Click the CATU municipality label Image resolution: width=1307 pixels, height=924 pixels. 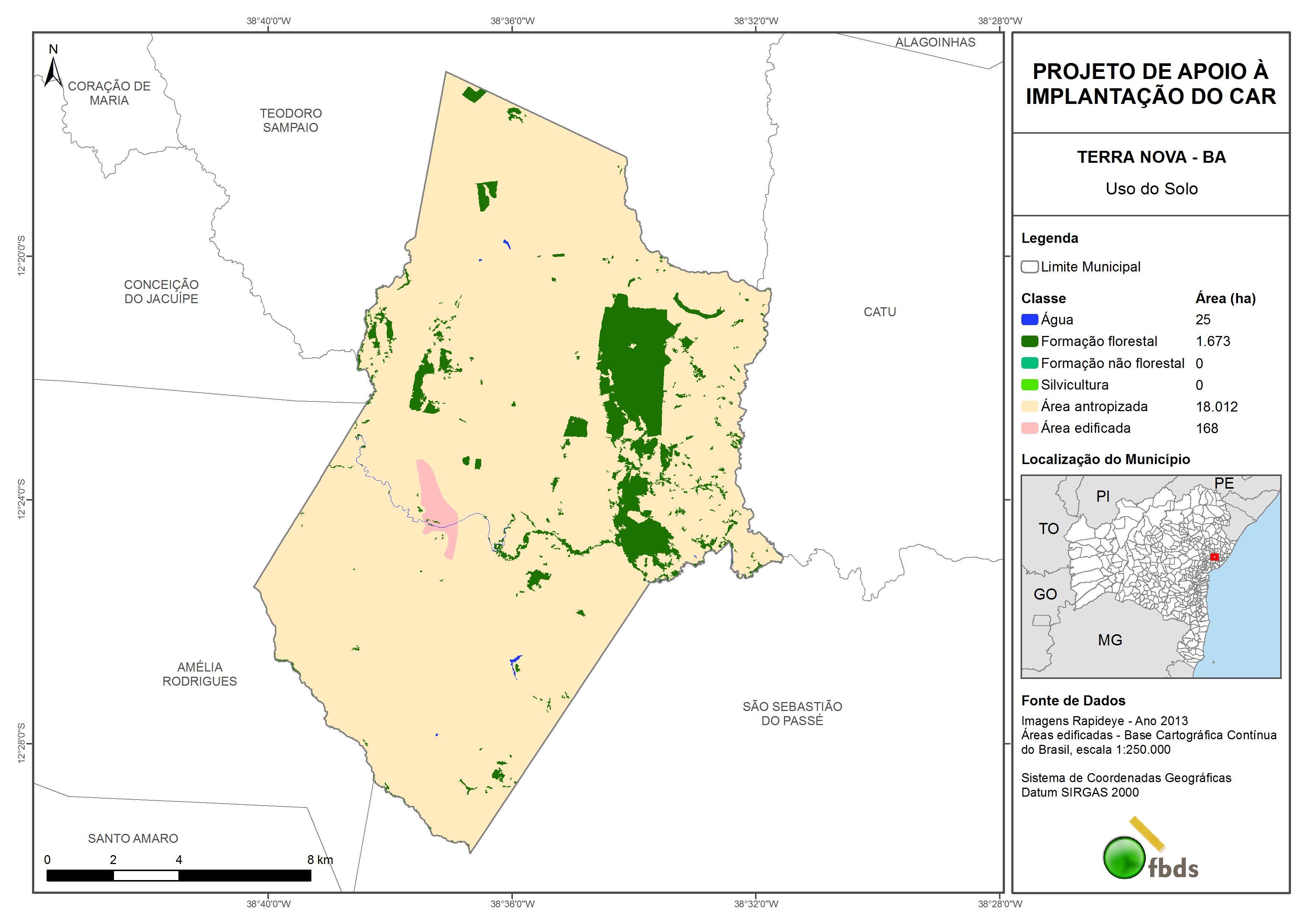pyautogui.click(x=879, y=312)
